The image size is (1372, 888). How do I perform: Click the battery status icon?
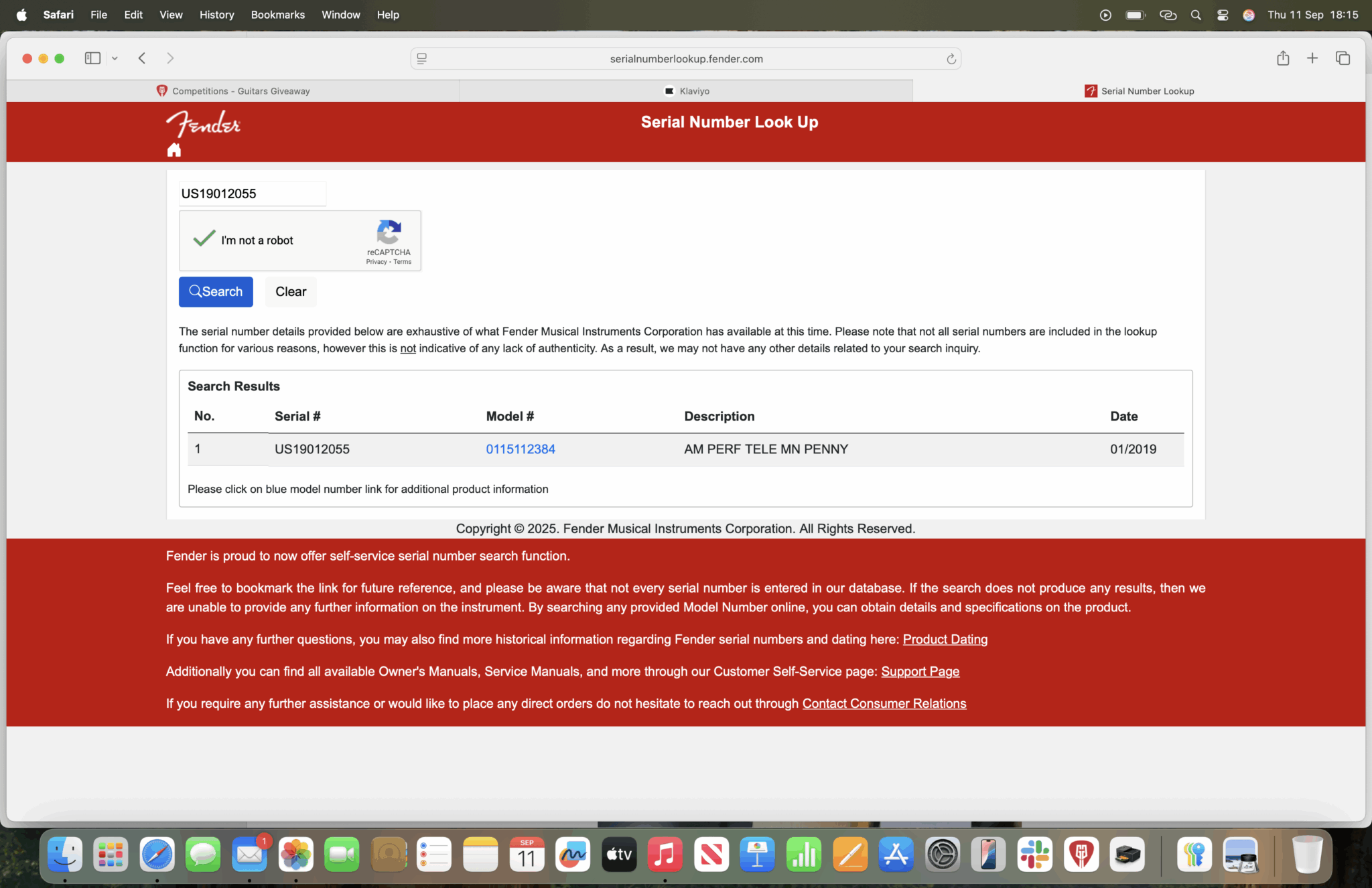coord(1136,15)
